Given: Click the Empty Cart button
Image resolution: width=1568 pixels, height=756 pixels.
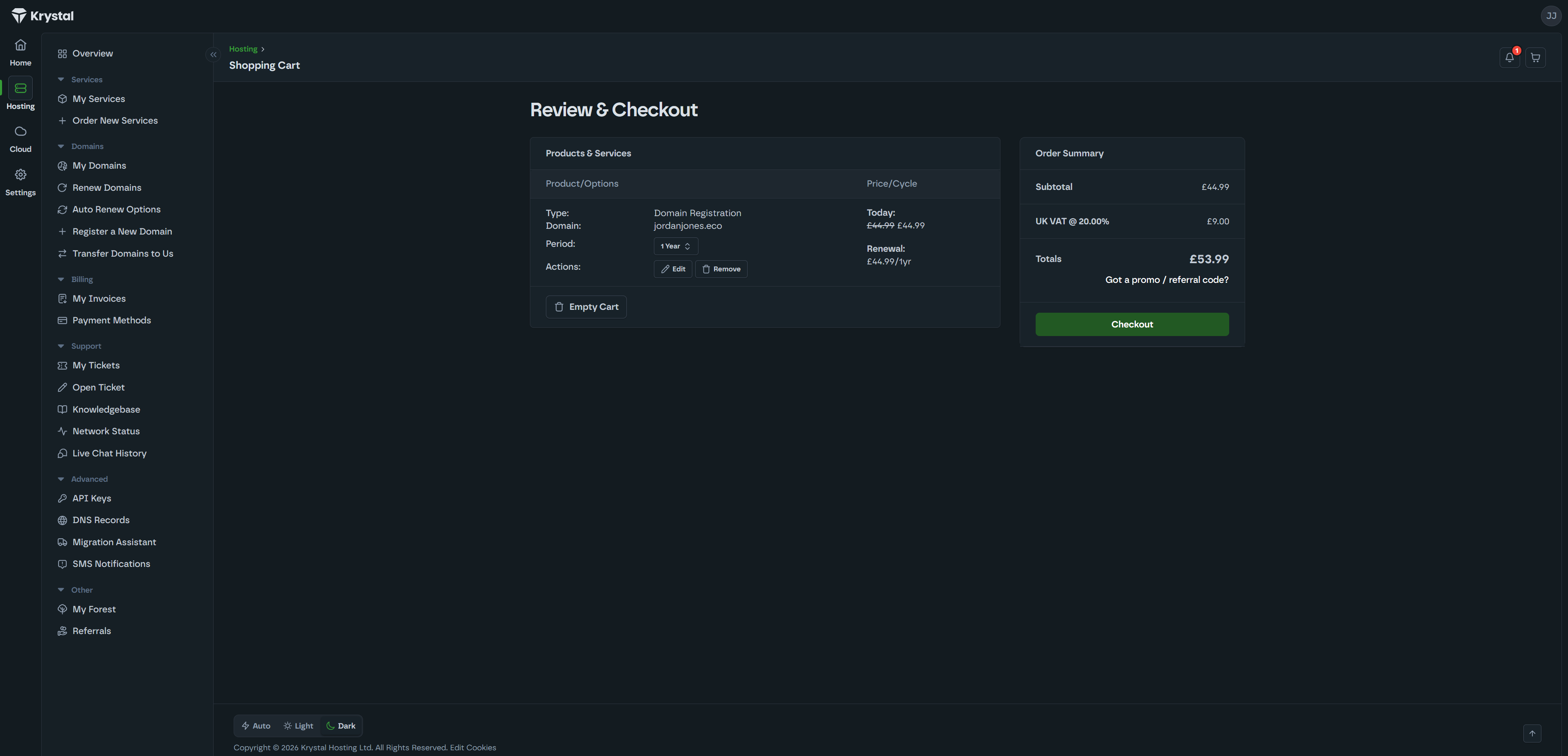Looking at the screenshot, I should pos(586,307).
